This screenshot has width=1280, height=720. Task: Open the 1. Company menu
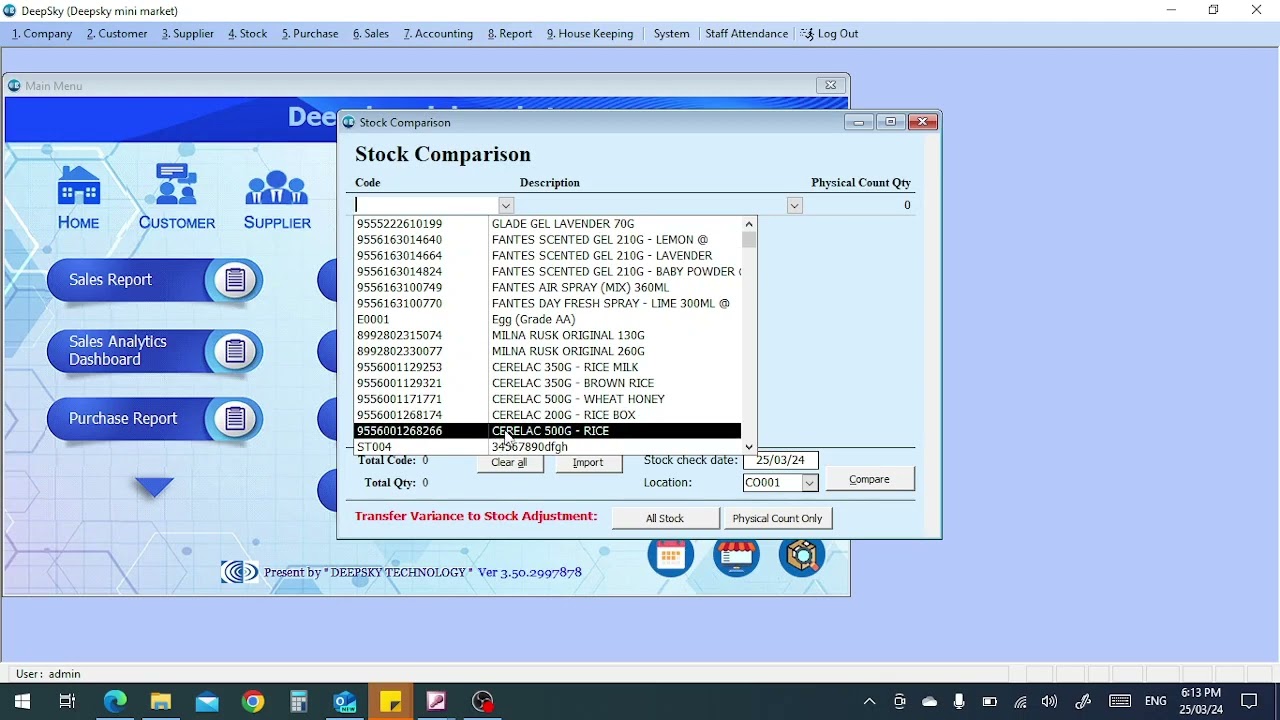42,33
